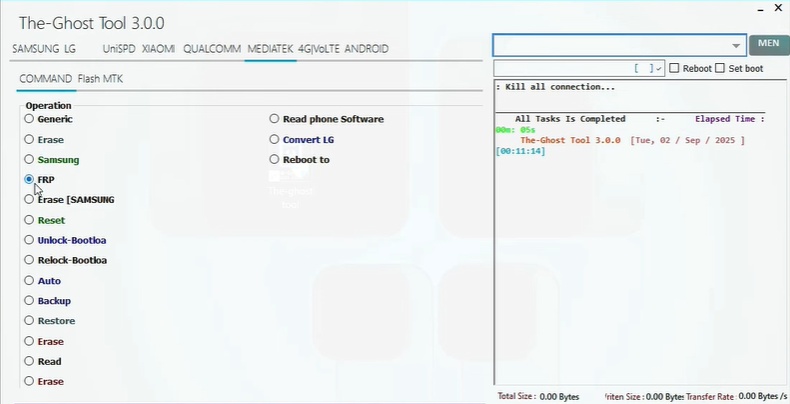Select the COMMAND sub-tab
The image size is (790, 404).
pos(46,79)
